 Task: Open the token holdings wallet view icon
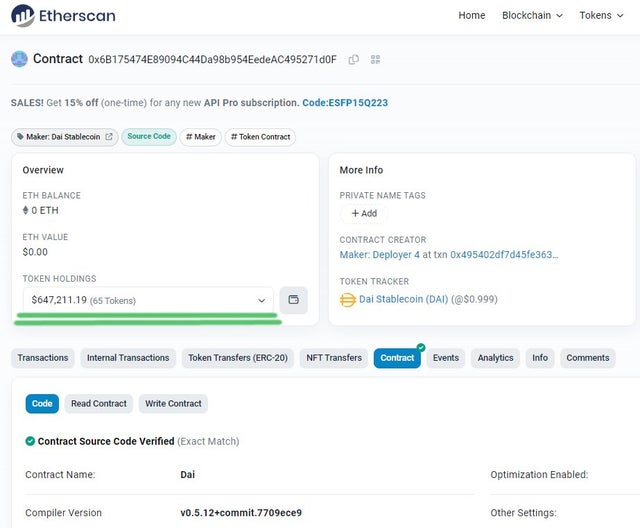[293, 300]
